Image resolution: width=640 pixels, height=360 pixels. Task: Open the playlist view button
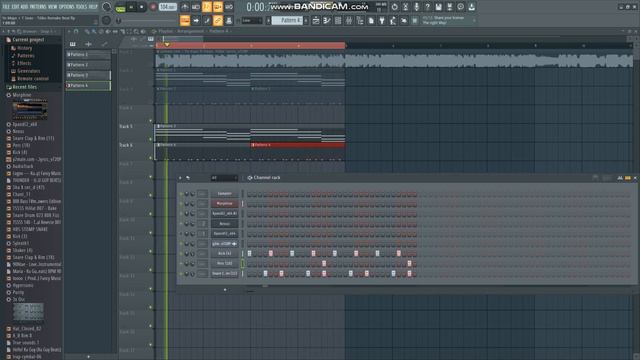(x=316, y=20)
